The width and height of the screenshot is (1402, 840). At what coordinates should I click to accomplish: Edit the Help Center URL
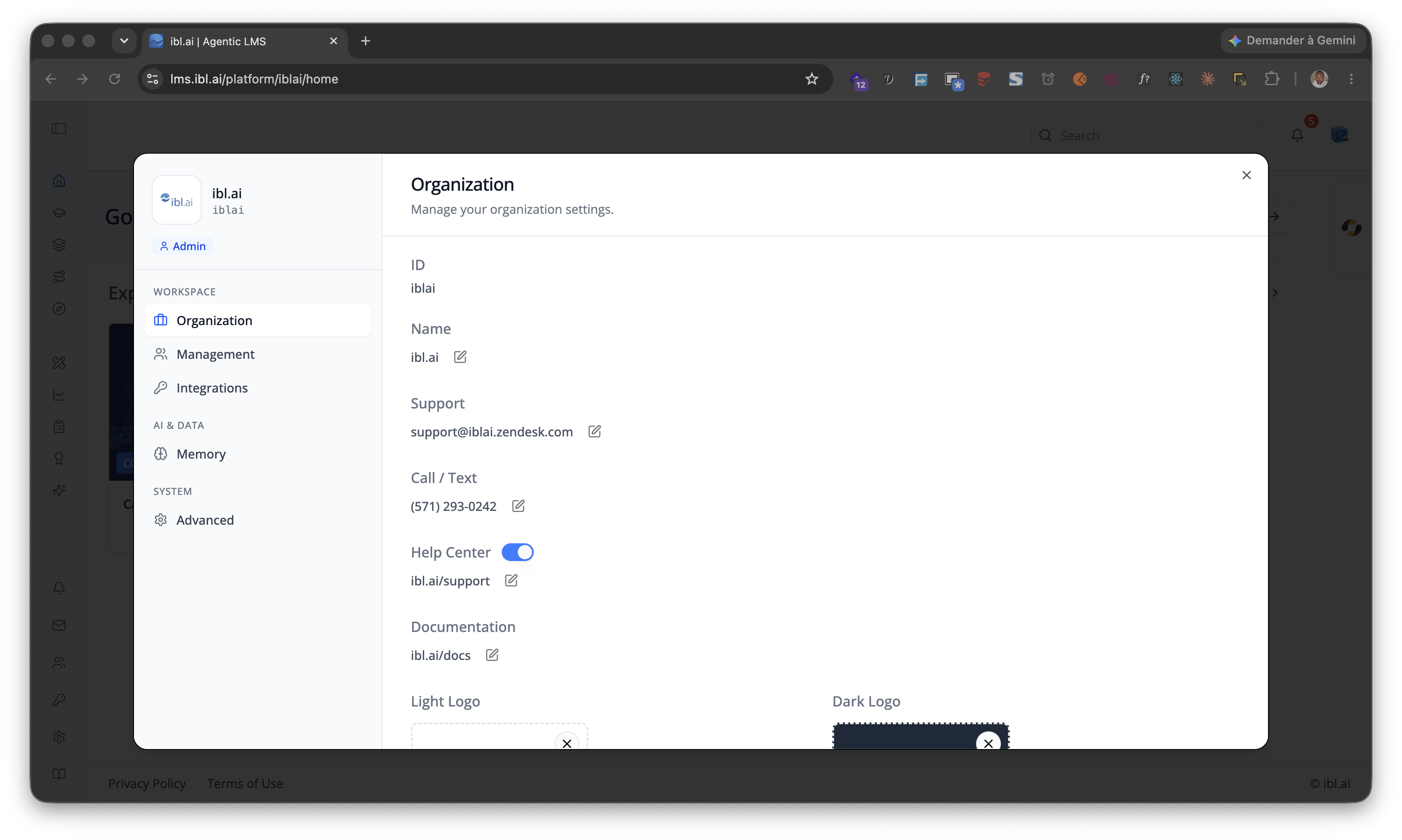point(511,581)
